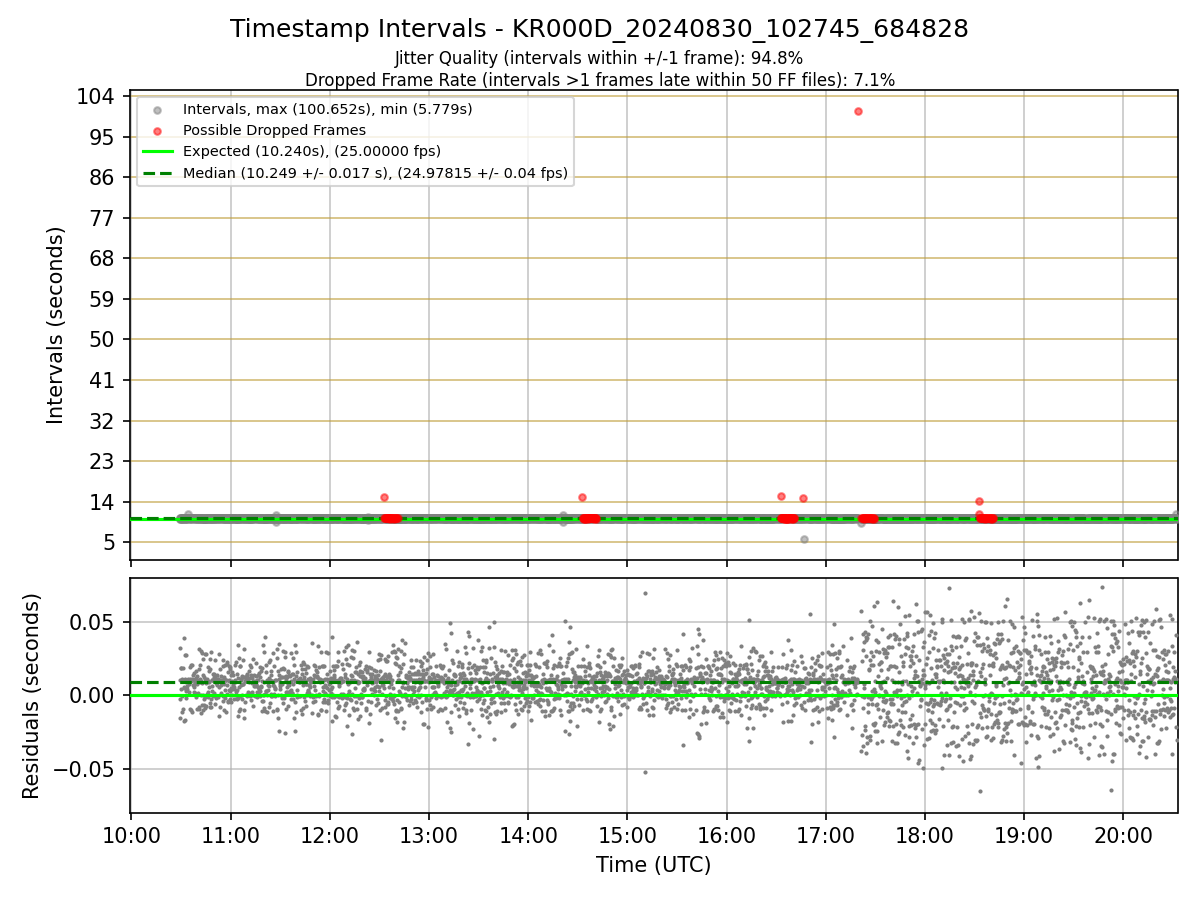Click legend entry "Expected (10.240s), (25.00000 fps)"
Screen dimensions: 1200x900
pos(312,151)
